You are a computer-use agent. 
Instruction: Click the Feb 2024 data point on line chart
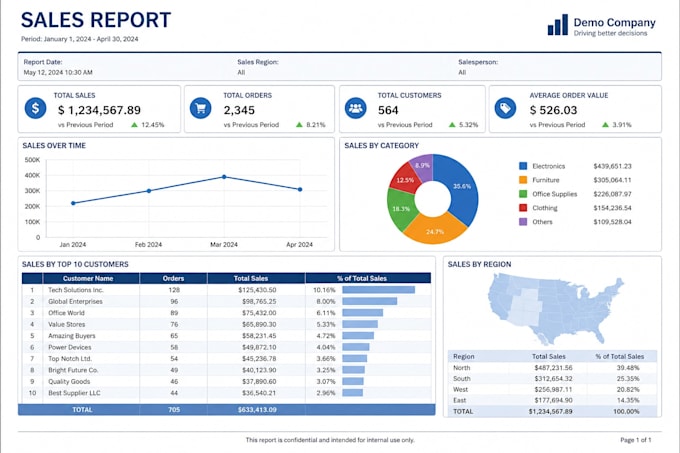[149, 191]
